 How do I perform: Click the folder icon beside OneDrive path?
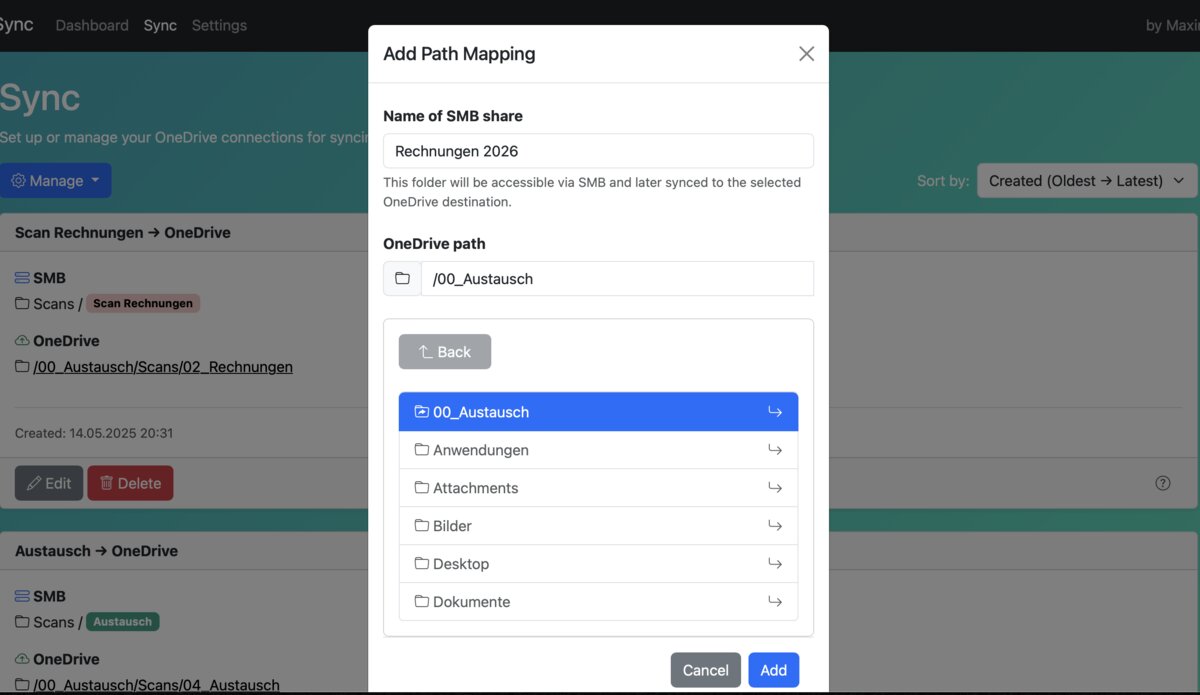click(402, 279)
